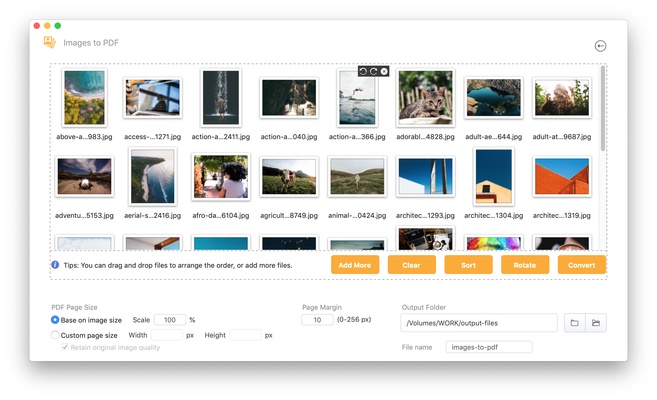657x400 pixels.
Task: Choose output folder with plain folder icon
Action: [574, 323]
